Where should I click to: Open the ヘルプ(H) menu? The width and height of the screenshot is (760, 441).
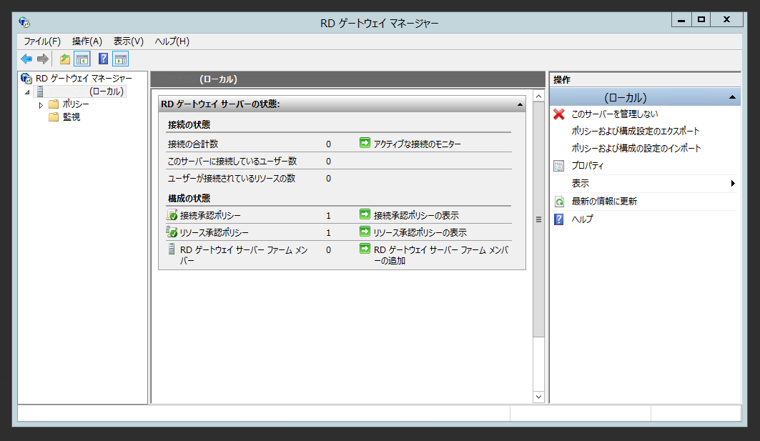click(x=172, y=41)
